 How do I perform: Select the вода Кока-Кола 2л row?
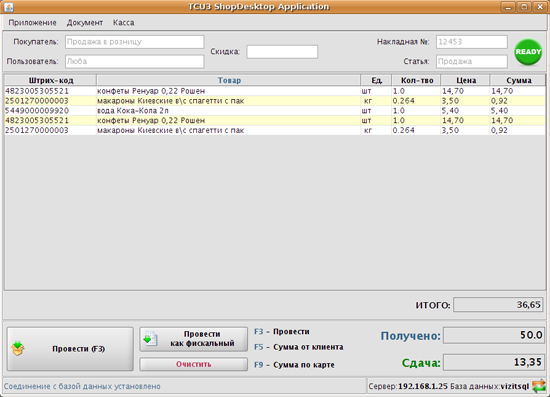275,111
